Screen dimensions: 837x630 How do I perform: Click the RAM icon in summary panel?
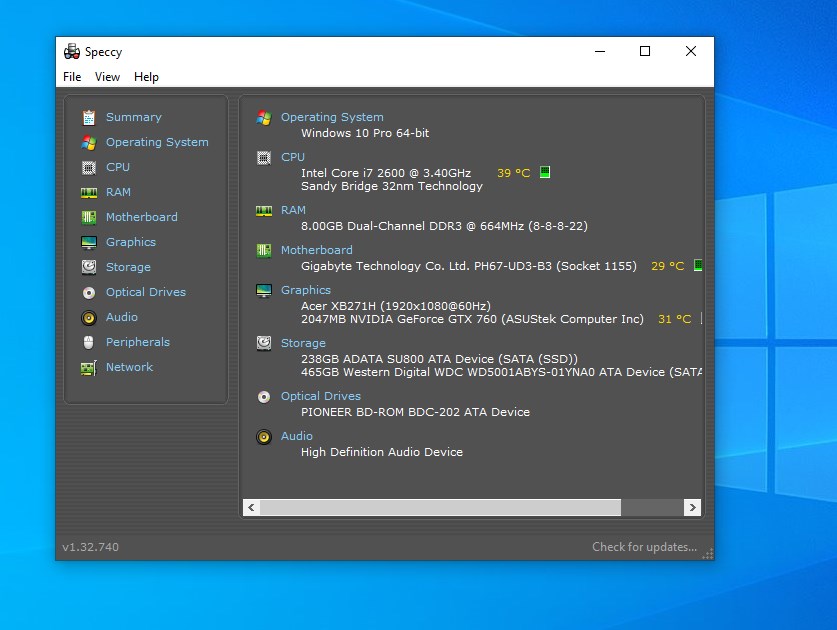264,210
